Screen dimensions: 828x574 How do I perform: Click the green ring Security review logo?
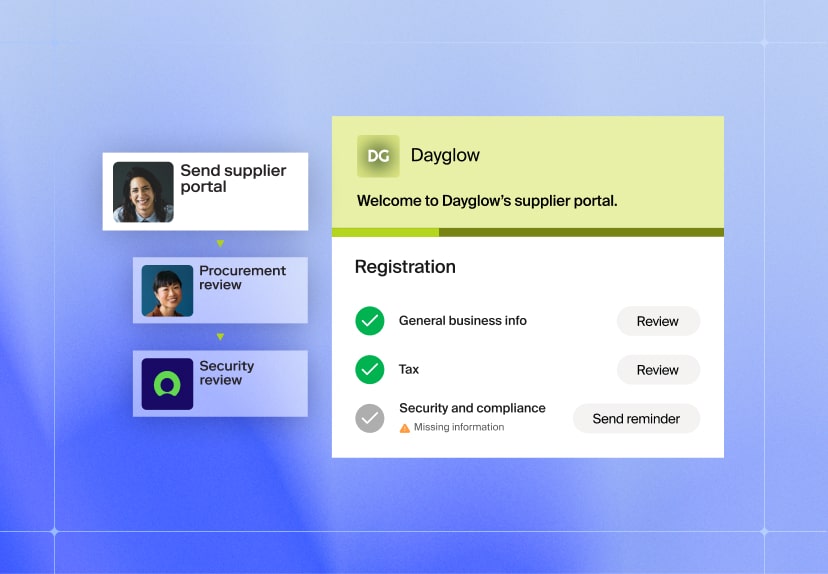click(167, 384)
